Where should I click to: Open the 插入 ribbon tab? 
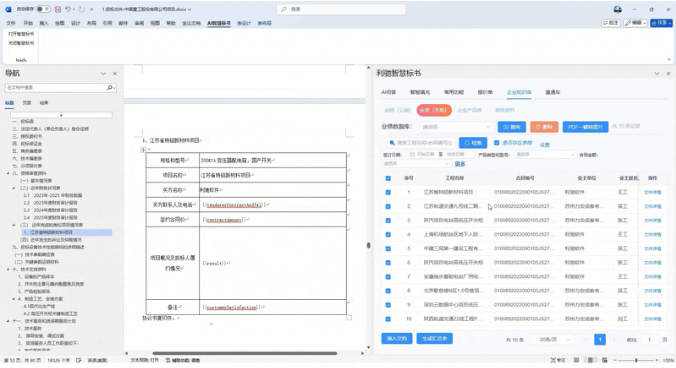pyautogui.click(x=44, y=23)
